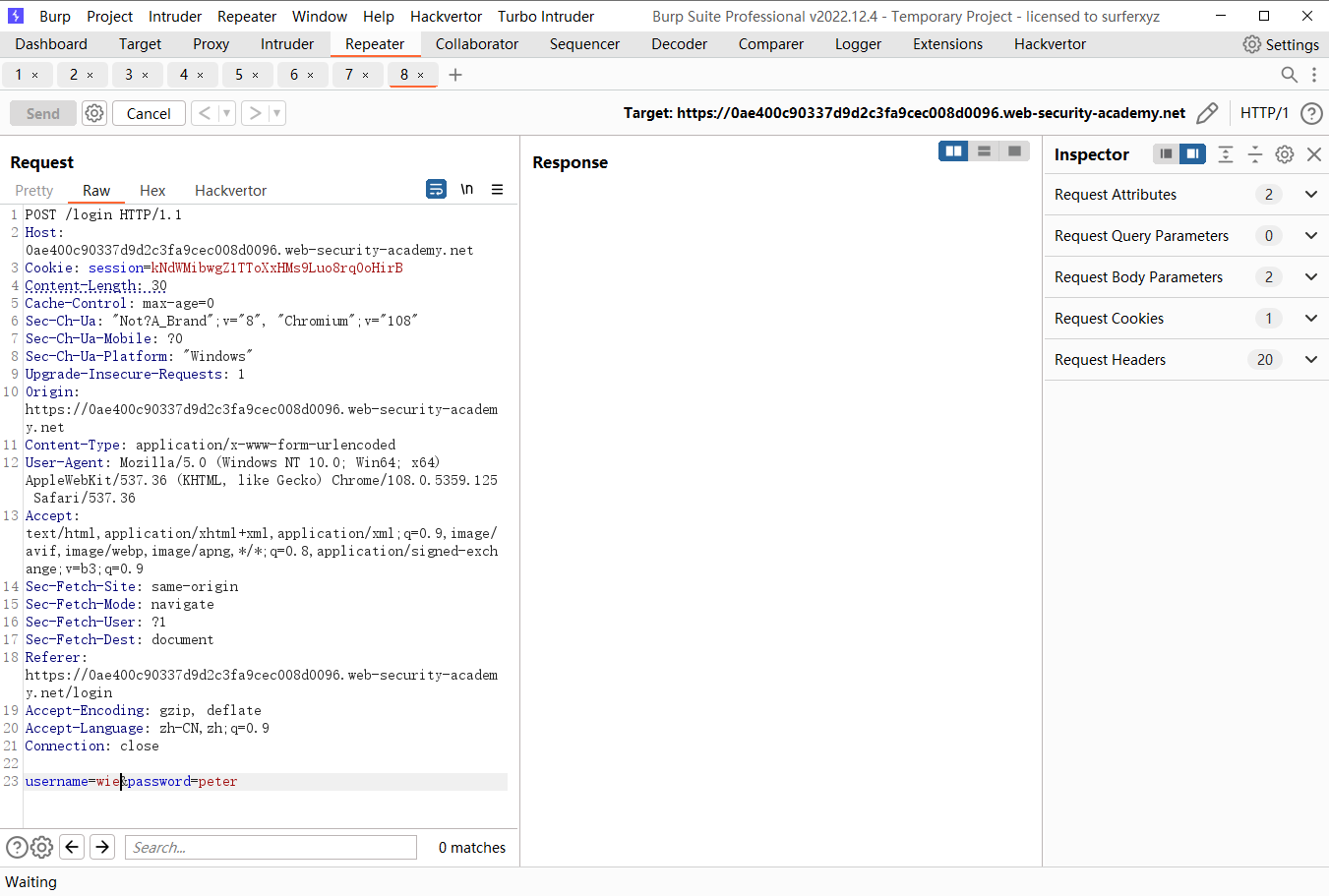Click into the request Search field
The image size is (1329, 896).
271,847
